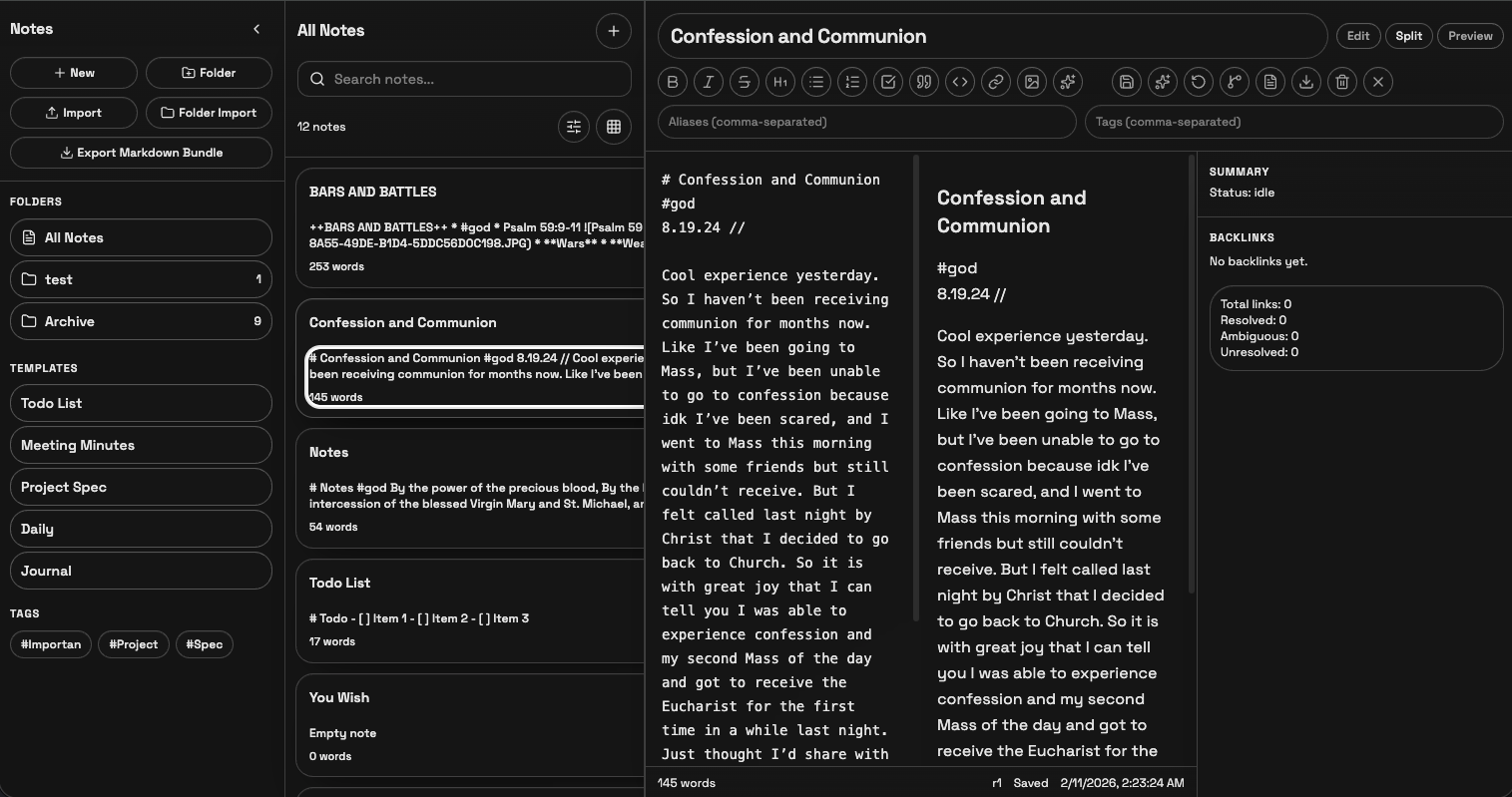This screenshot has height=797, width=1512.
Task: Open the note filter options
Action: tap(573, 128)
